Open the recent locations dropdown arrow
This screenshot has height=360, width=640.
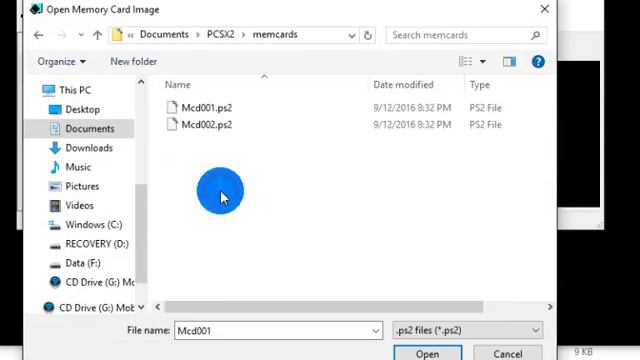click(x=81, y=36)
